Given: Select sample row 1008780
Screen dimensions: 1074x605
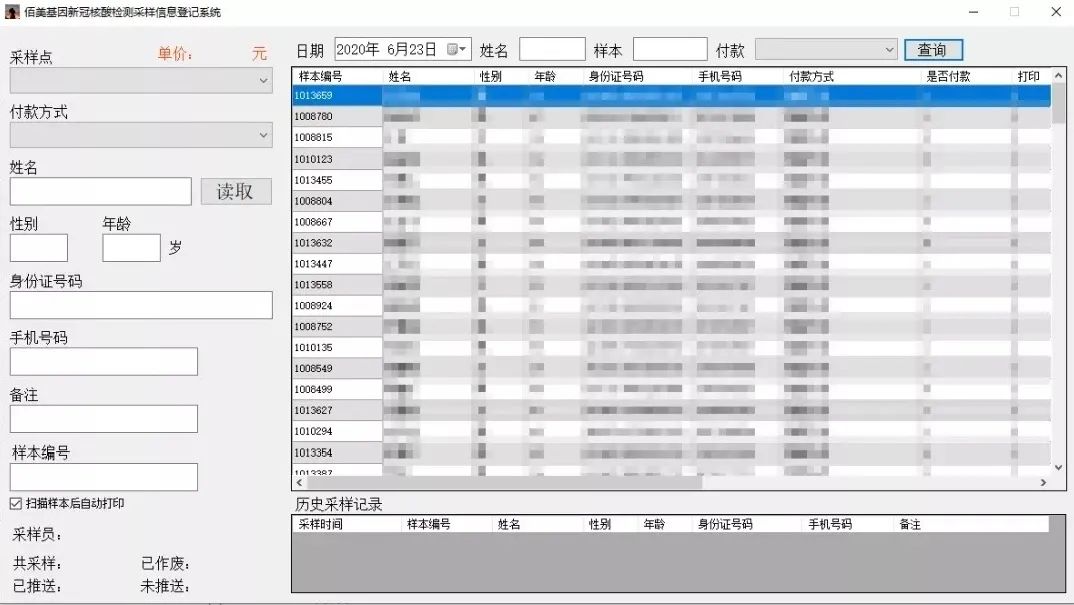Looking at the screenshot, I should 336,117.
